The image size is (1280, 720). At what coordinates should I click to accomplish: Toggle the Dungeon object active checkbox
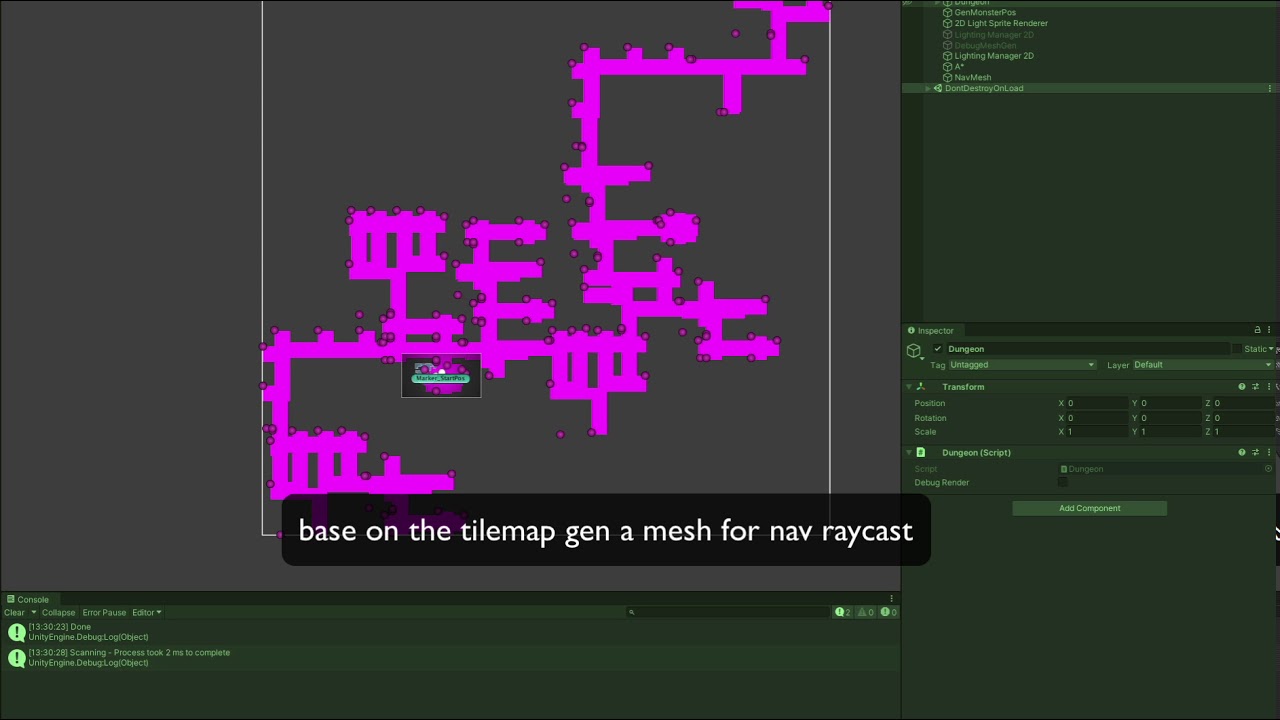(x=937, y=349)
